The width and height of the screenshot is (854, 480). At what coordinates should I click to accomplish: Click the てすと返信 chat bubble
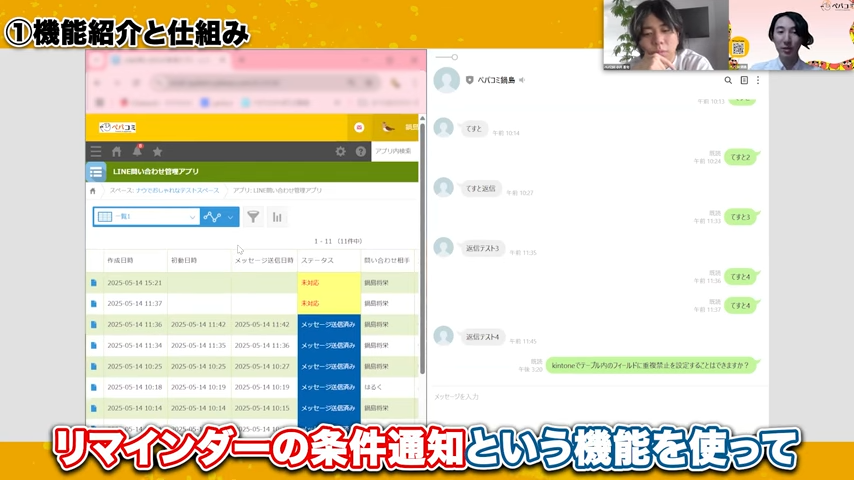480,189
